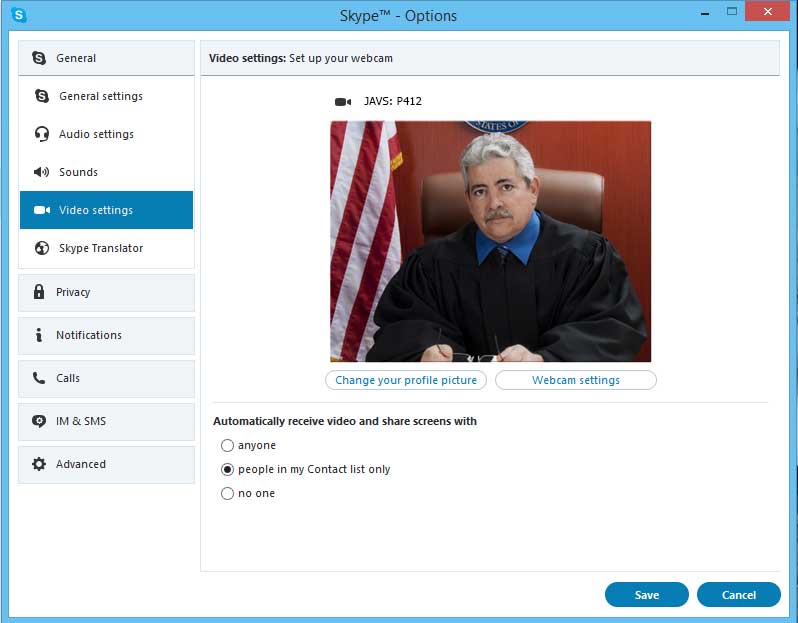Click 'Change your profile picture' button
The height and width of the screenshot is (623, 798).
tap(406, 380)
